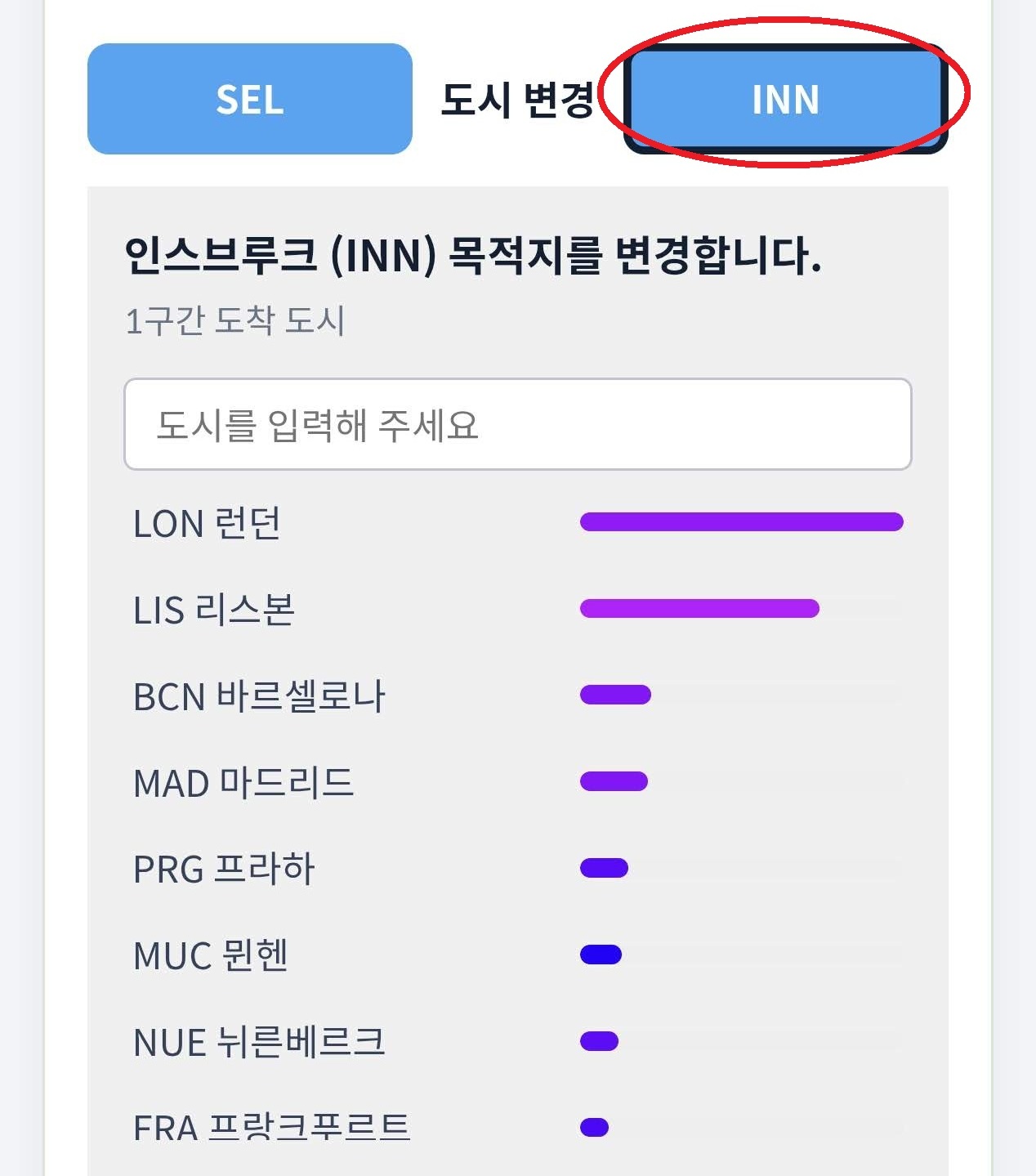The height and width of the screenshot is (1176, 1036).
Task: Click the 도시 변경 label
Action: coord(517,101)
